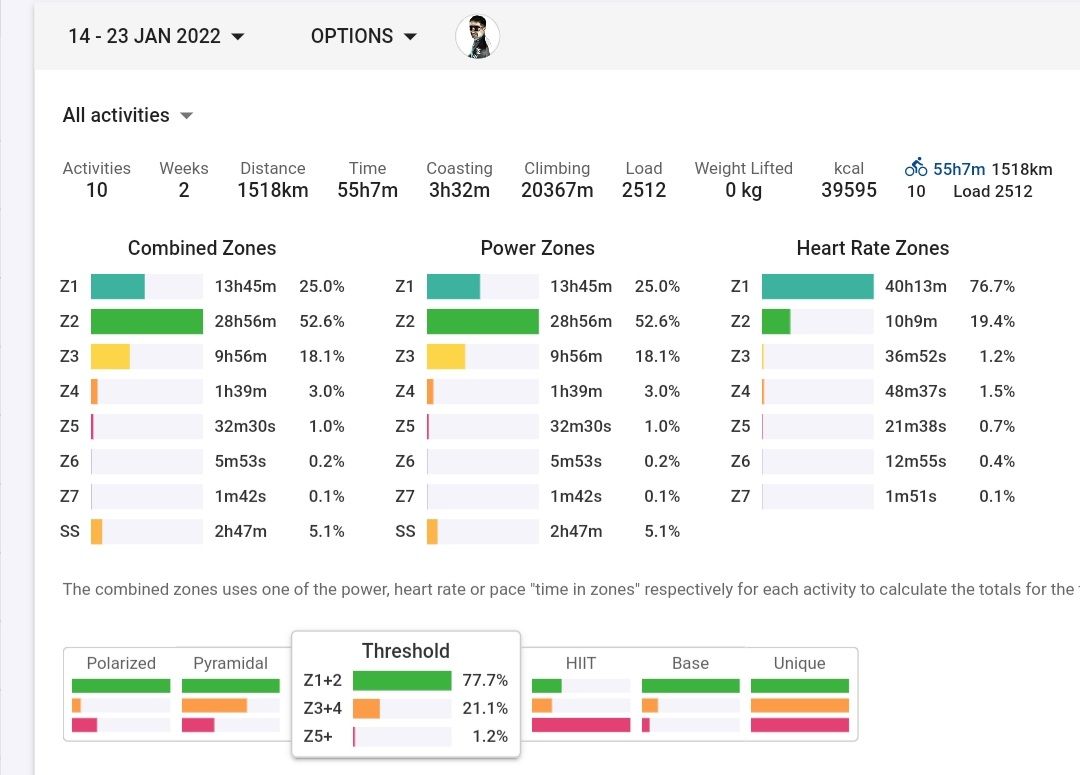Click the Combined Zones SS sweet spot bar
This screenshot has width=1080, height=775.
point(97,531)
